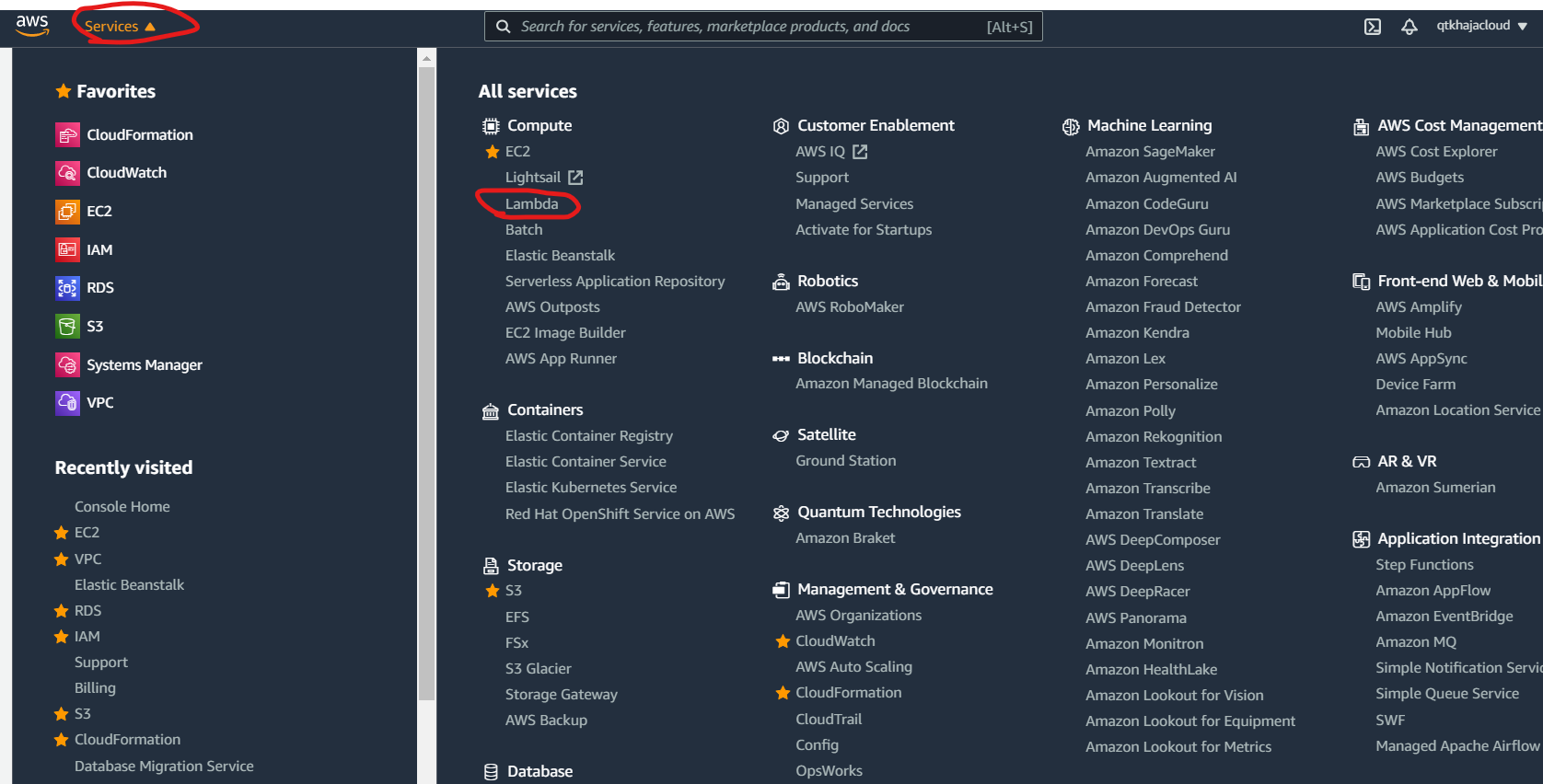Collapse the Services dropdown menu

120,27
